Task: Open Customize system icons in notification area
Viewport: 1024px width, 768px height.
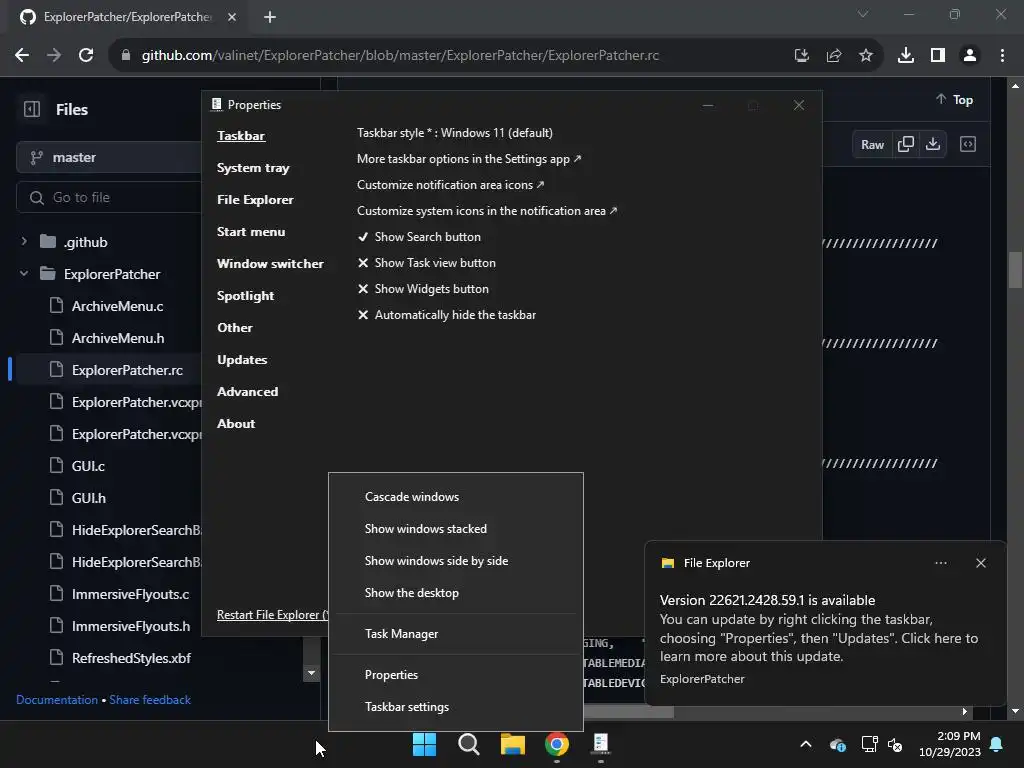Action: pos(487,211)
